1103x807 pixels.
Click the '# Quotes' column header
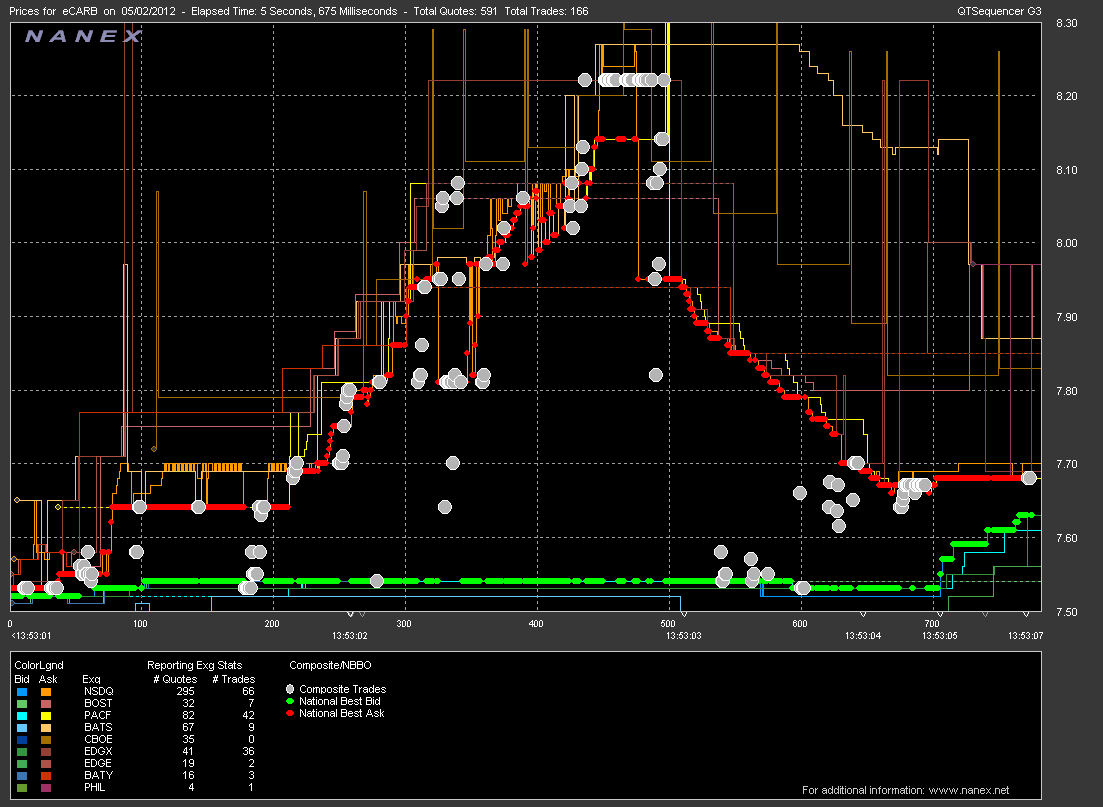175,680
